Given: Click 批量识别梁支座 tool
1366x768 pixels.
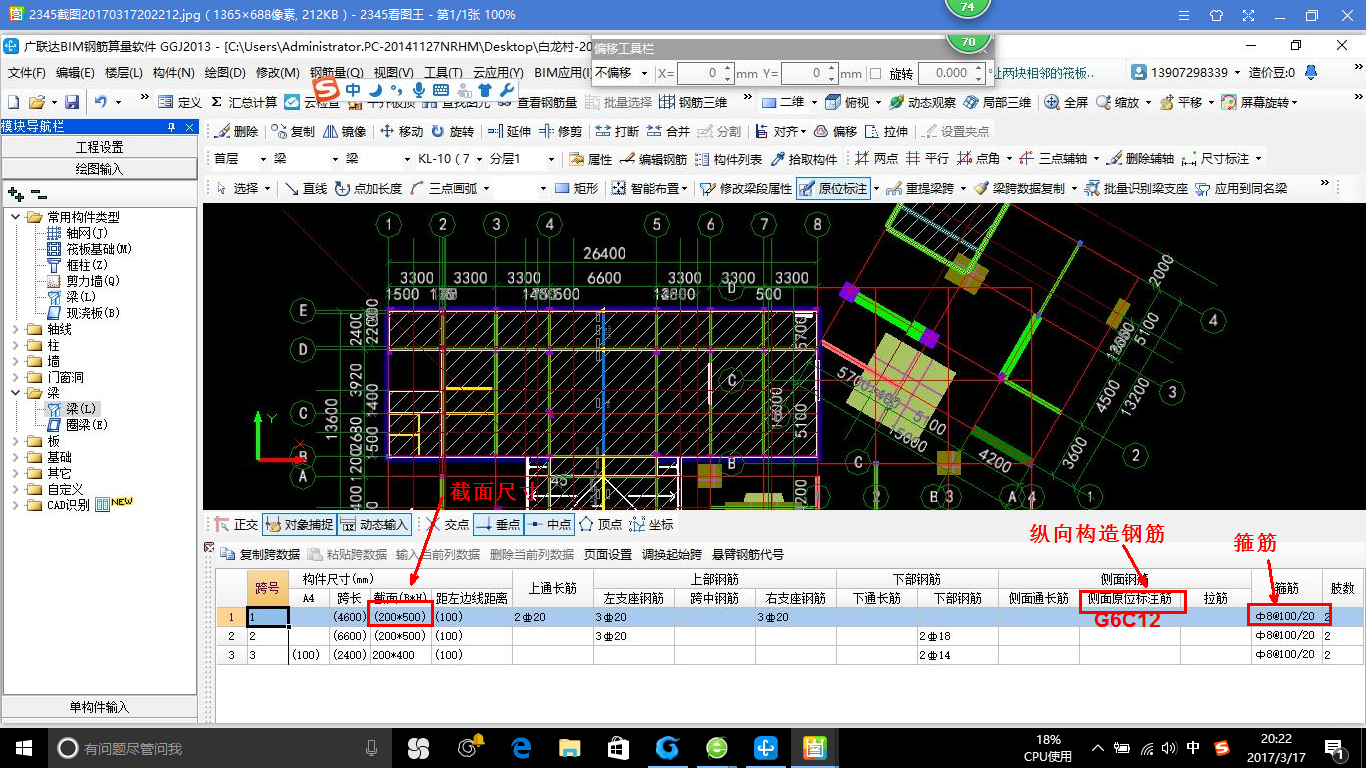Looking at the screenshot, I should click(1137, 188).
